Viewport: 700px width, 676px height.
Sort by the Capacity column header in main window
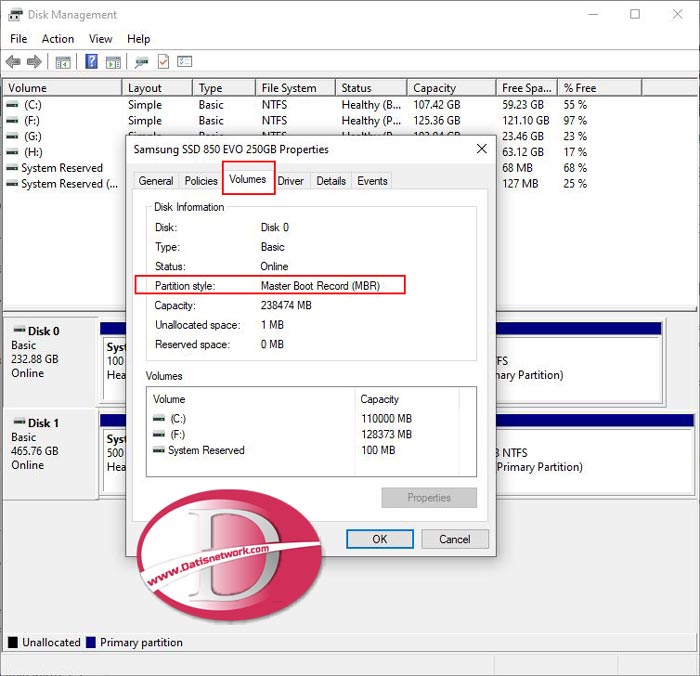point(452,88)
